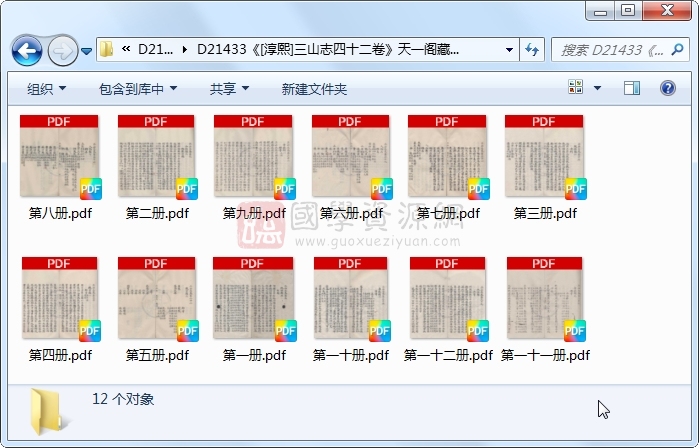Close the Explorer window
The width and height of the screenshot is (699, 448).
pos(667,10)
